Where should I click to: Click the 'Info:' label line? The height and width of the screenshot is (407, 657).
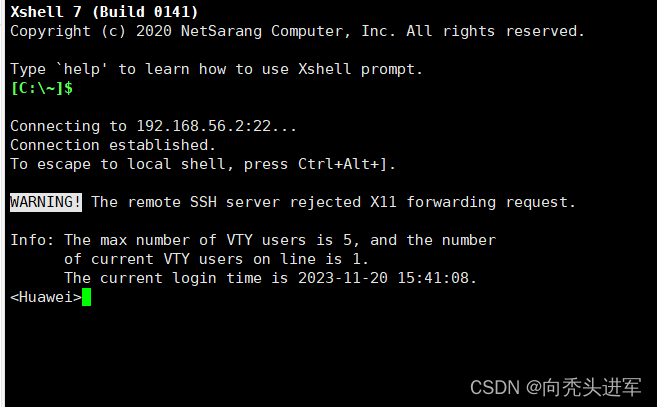click(x=32, y=240)
